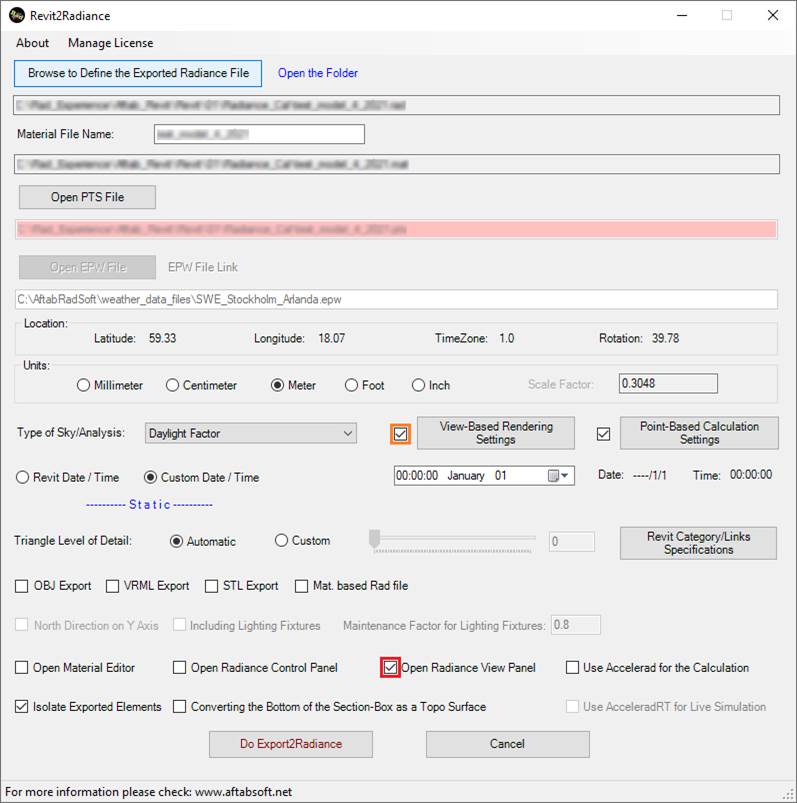
Task: Enable Converting Bottom of Section-Box as Topo Surface
Action: click(x=179, y=707)
